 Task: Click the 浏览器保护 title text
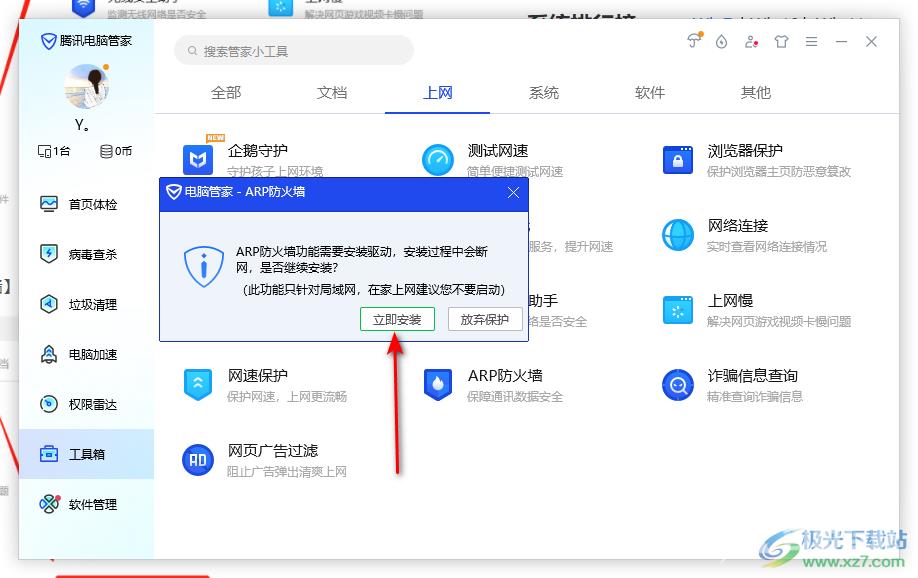point(745,151)
